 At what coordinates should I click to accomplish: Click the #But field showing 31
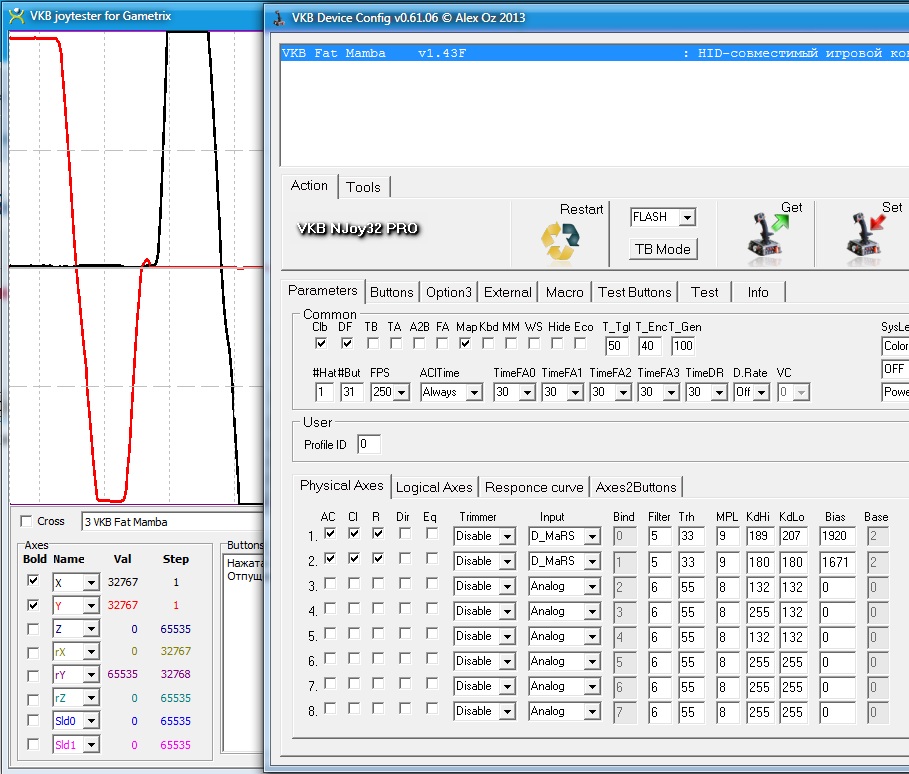pyautogui.click(x=352, y=392)
